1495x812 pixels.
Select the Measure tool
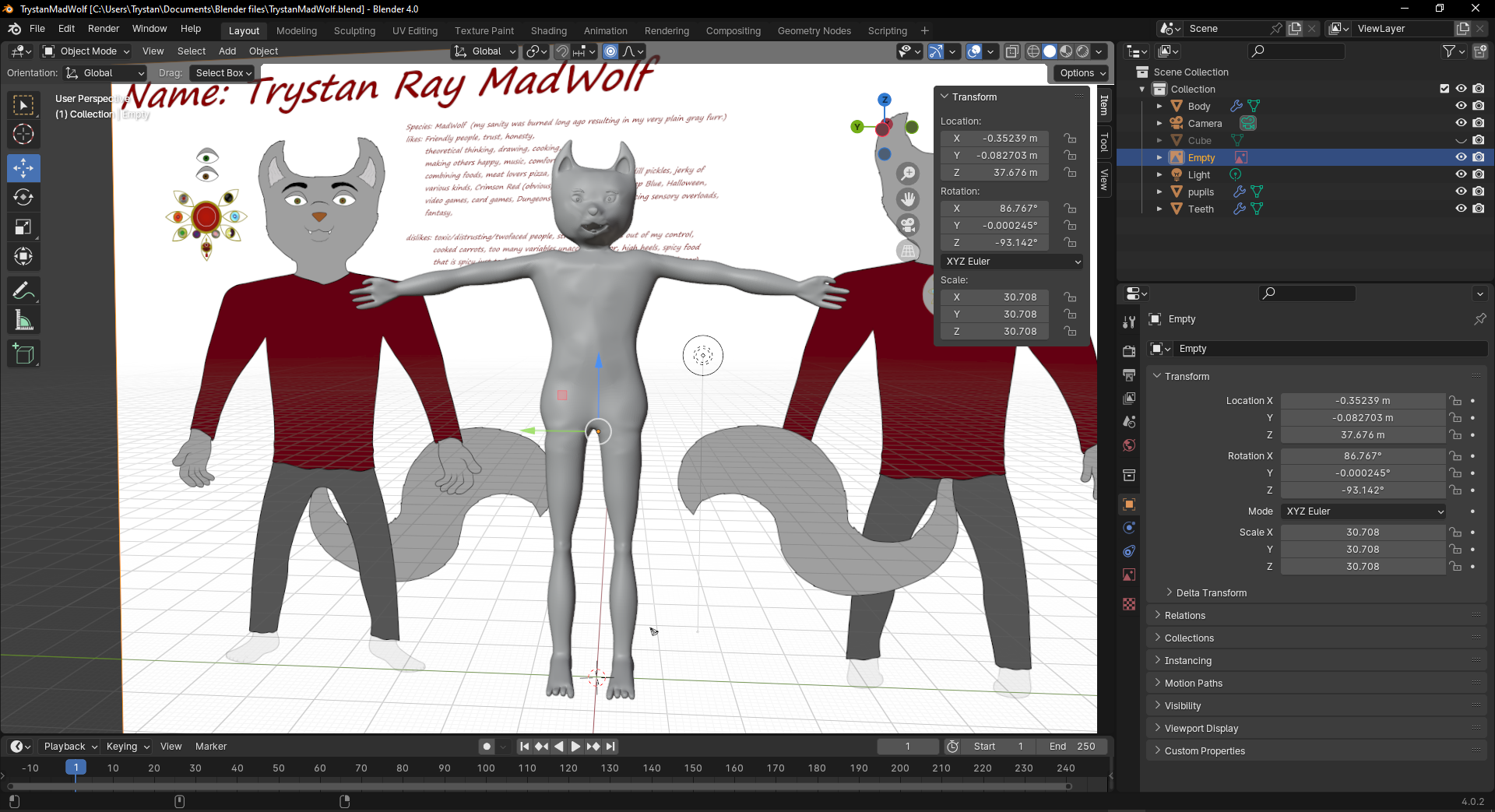(x=23, y=321)
